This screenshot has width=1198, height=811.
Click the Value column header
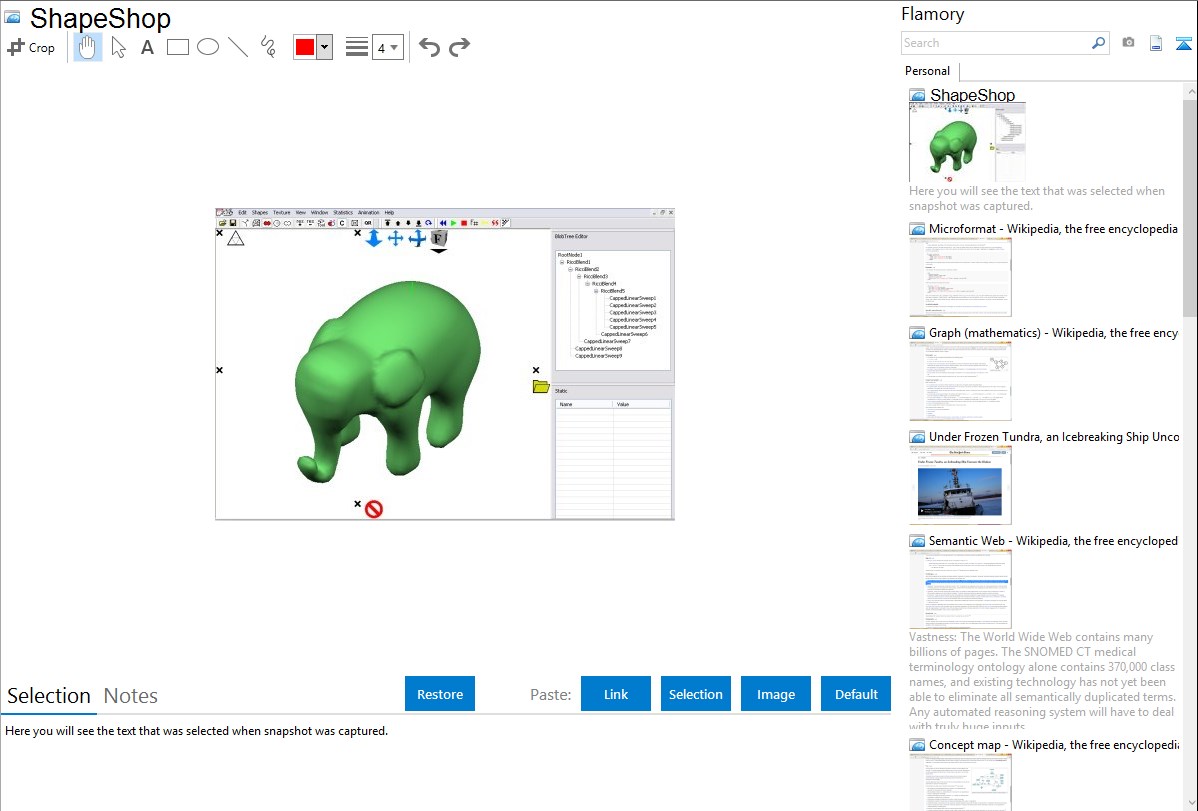tap(641, 404)
